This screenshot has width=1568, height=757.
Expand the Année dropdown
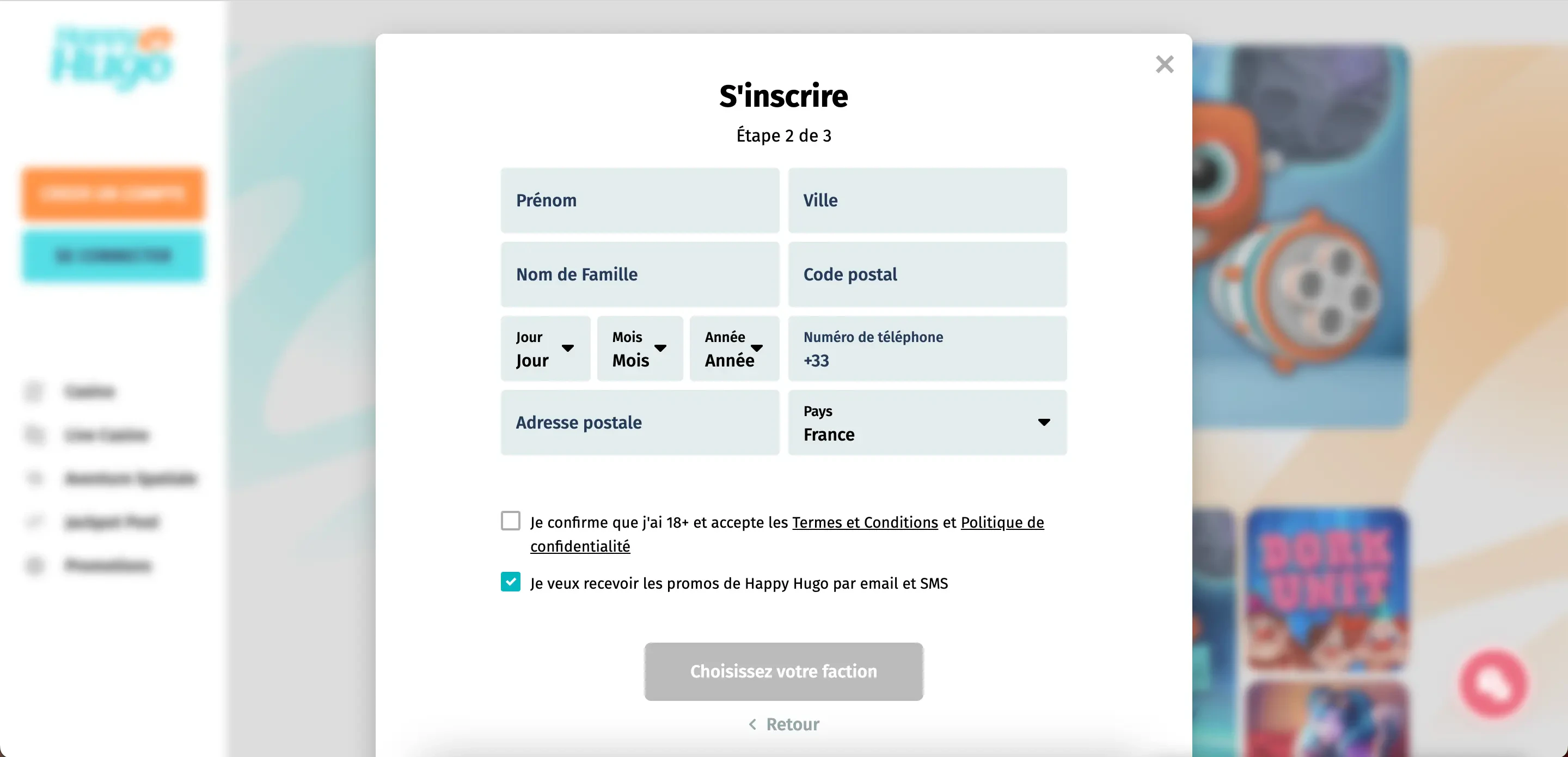click(x=734, y=349)
